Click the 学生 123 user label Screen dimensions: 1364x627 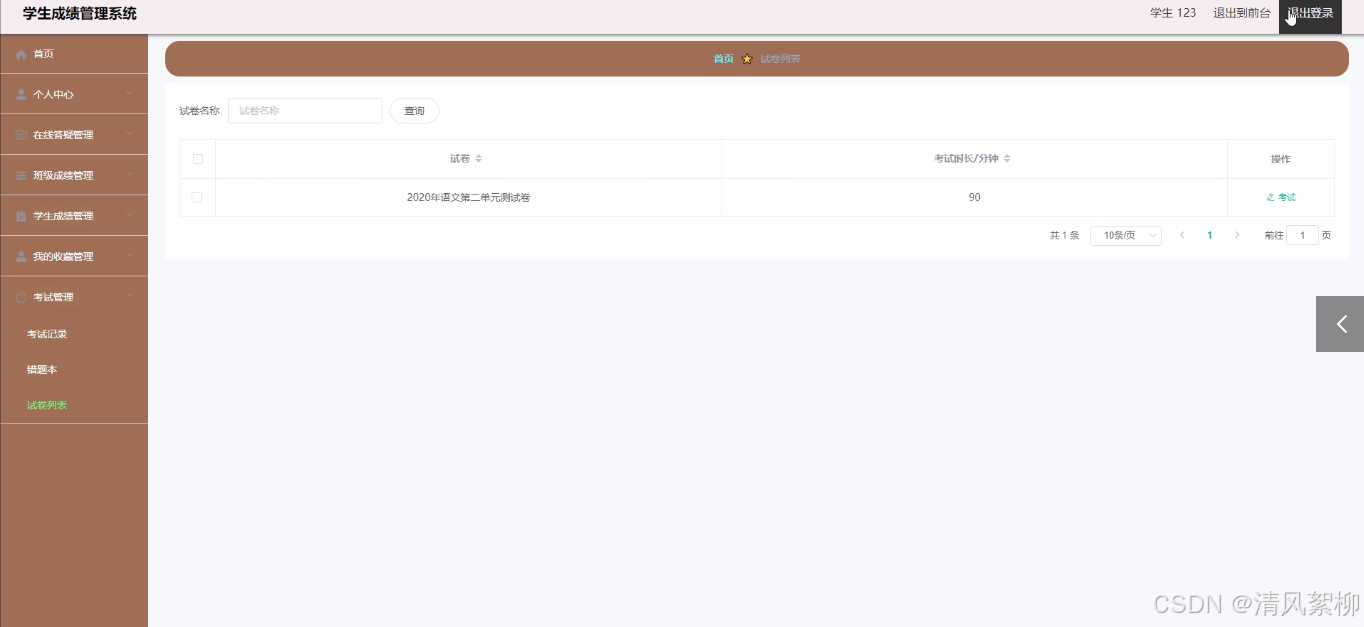pos(1173,14)
